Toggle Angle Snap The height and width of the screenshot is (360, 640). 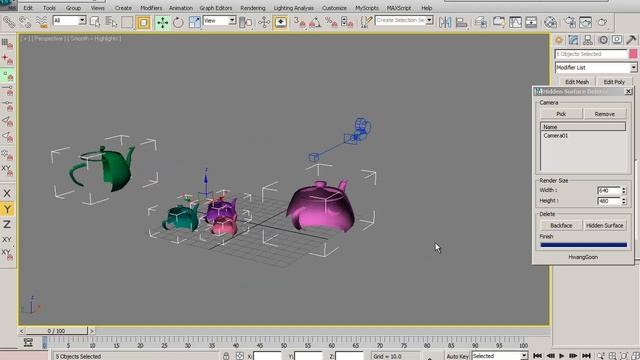point(315,22)
